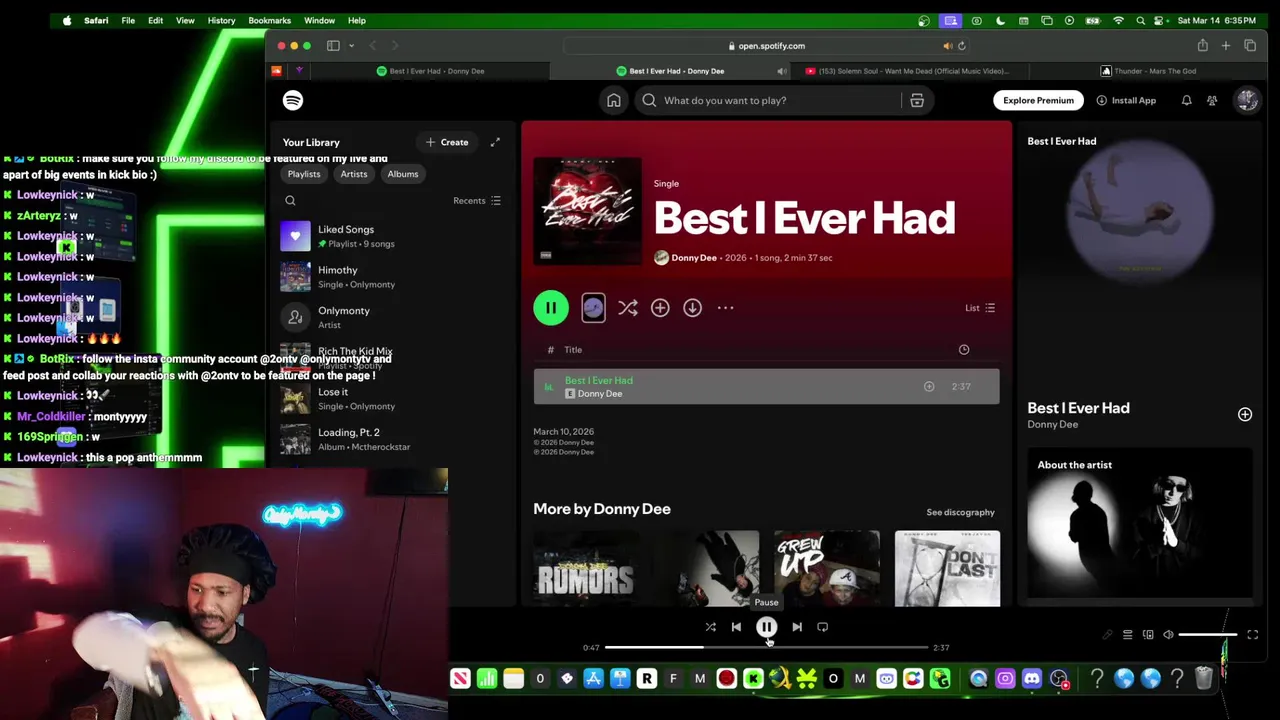
Task: Open the Safari File menu
Action: (128, 20)
